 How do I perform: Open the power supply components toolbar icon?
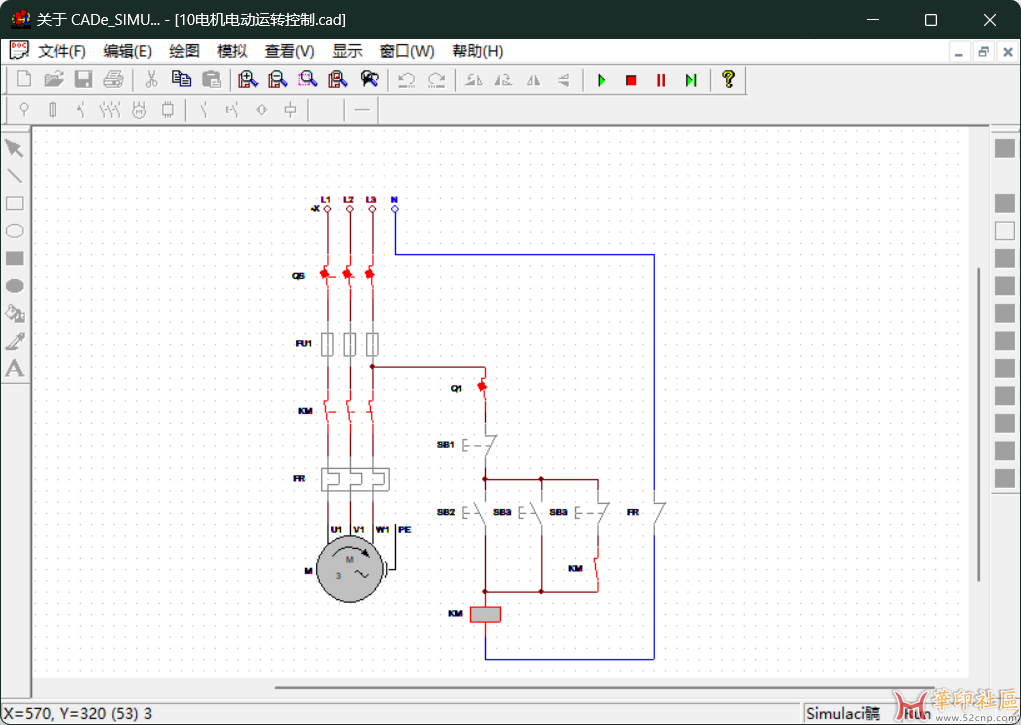24,109
